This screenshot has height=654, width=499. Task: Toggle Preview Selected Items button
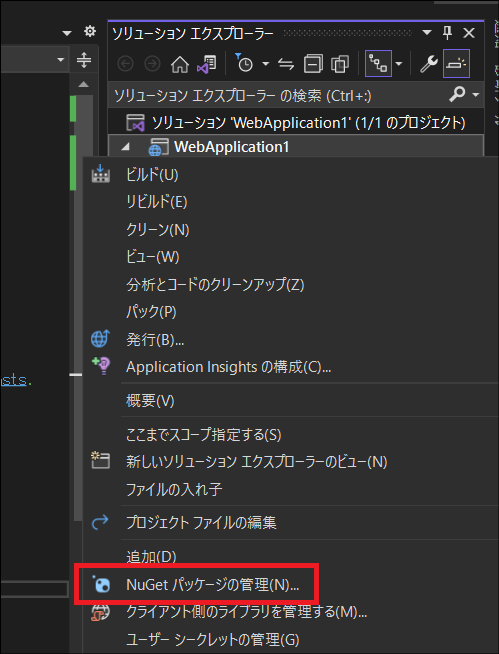coord(456,63)
